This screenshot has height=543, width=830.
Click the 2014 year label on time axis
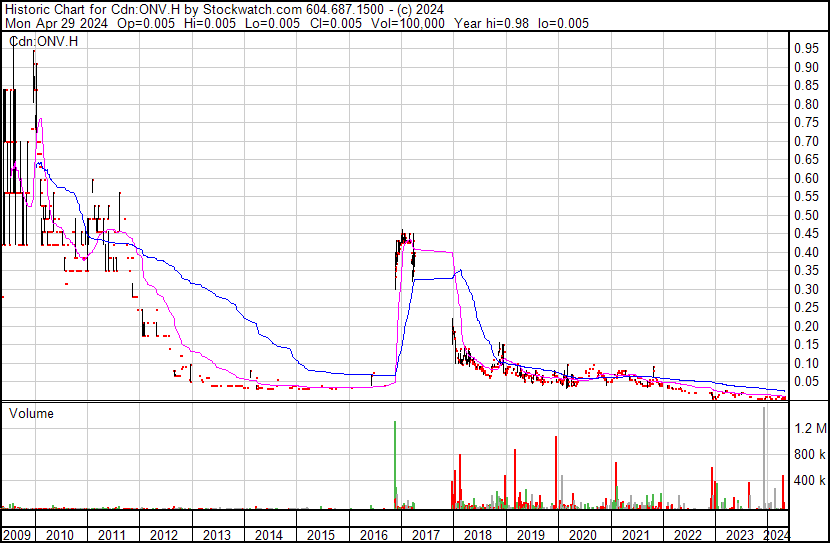click(269, 535)
